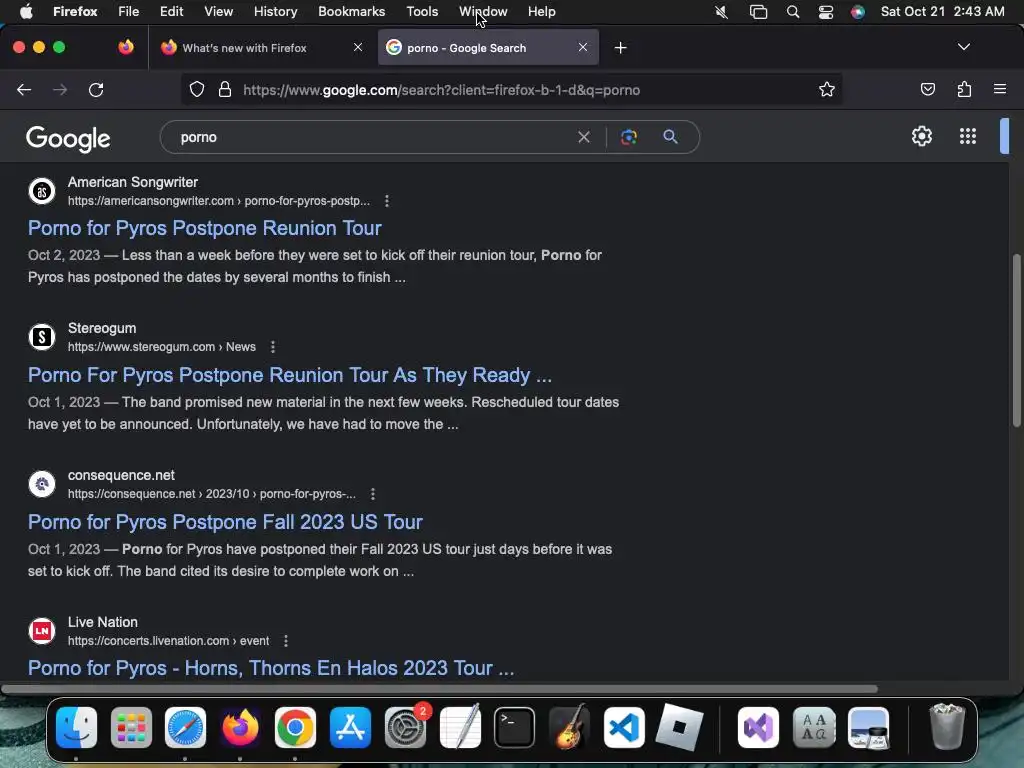
Task: Open Launchpad from the Dock
Action: point(131,727)
